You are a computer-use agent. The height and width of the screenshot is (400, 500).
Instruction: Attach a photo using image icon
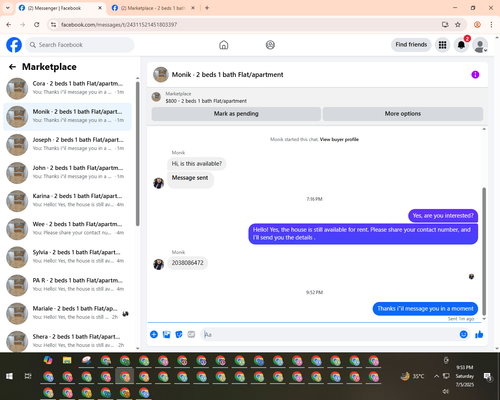pos(166,334)
